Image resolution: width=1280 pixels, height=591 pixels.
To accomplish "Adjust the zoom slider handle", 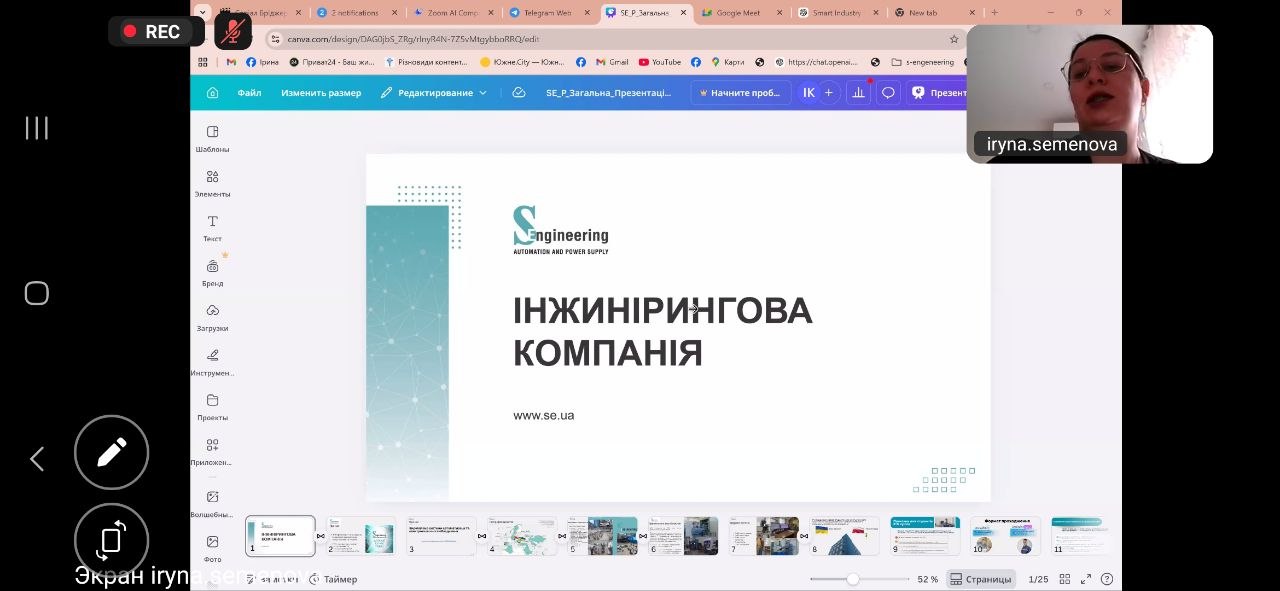I will [852, 579].
